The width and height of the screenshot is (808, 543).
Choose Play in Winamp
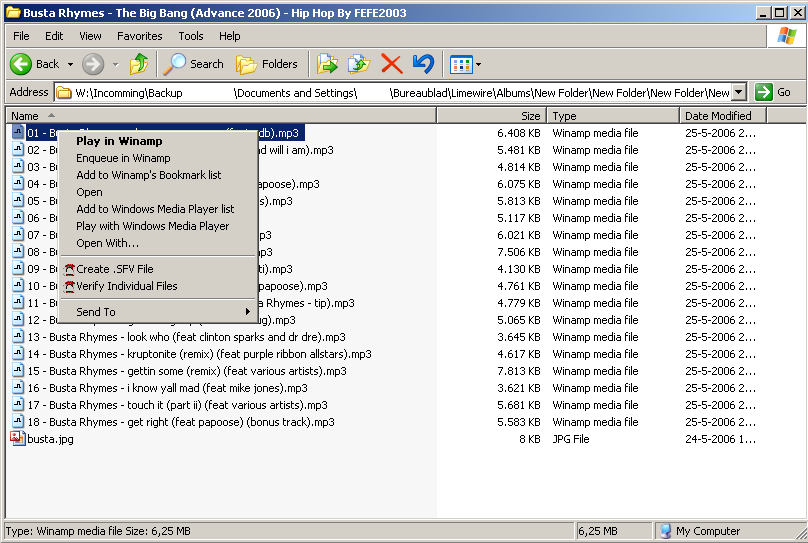coord(158,141)
